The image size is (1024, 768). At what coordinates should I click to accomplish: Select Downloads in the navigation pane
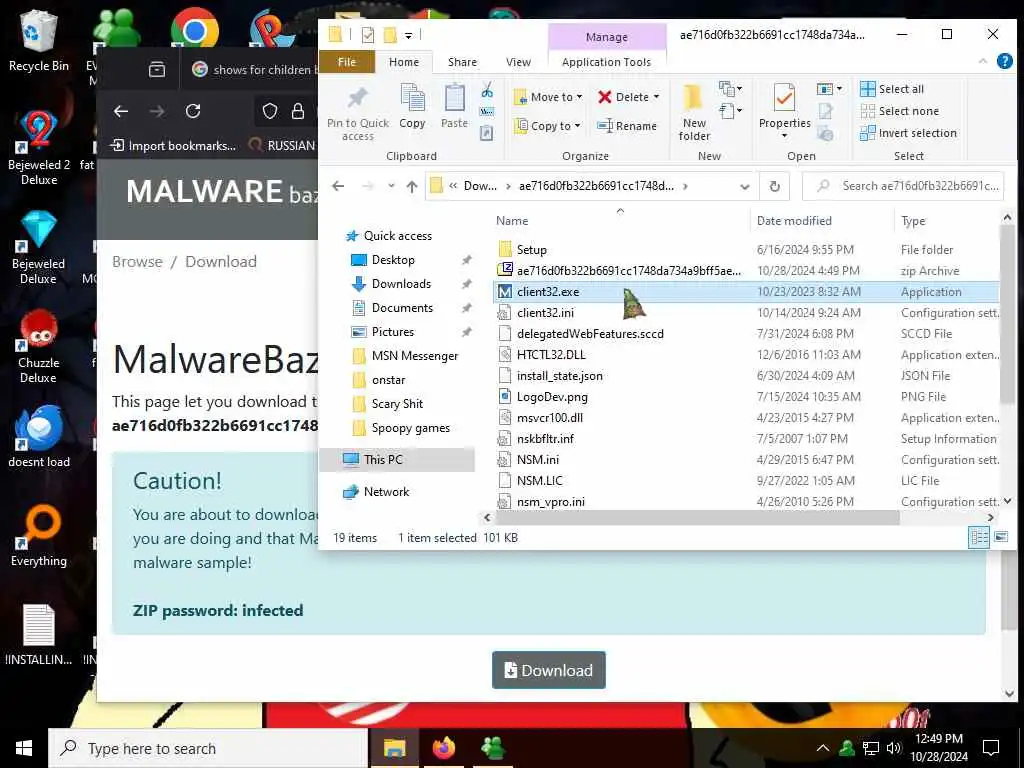401,284
